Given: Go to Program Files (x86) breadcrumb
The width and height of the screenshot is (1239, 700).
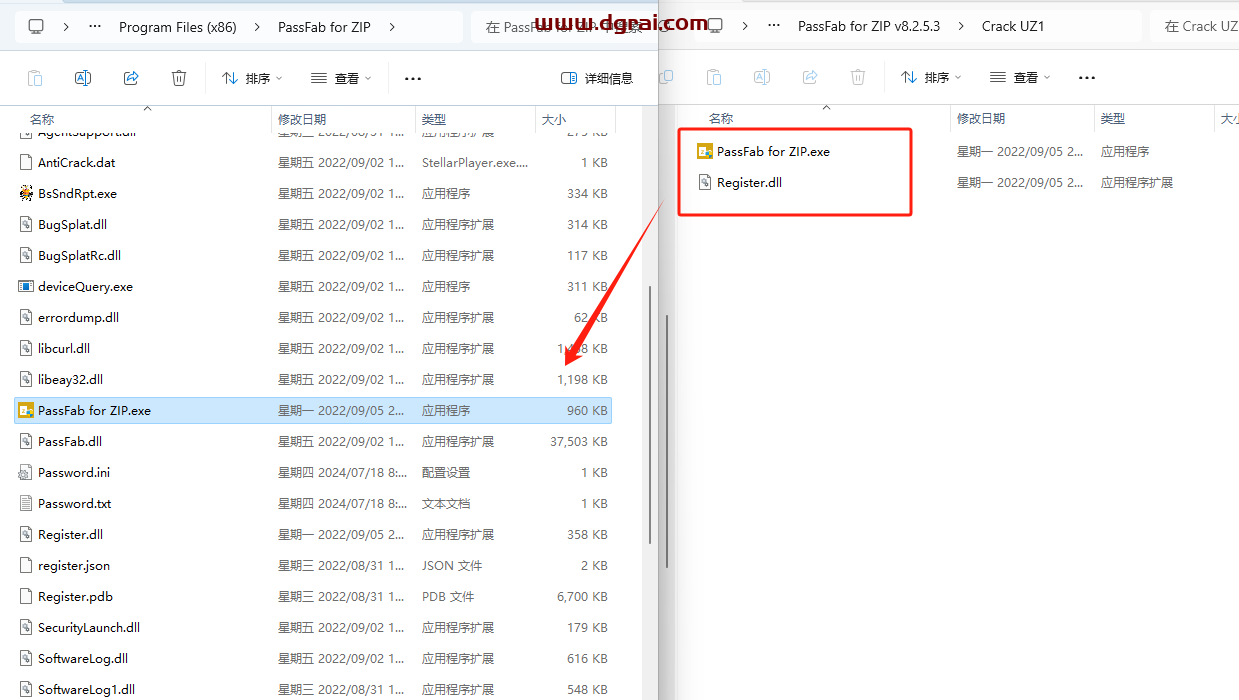Looking at the screenshot, I should pyautogui.click(x=178, y=27).
